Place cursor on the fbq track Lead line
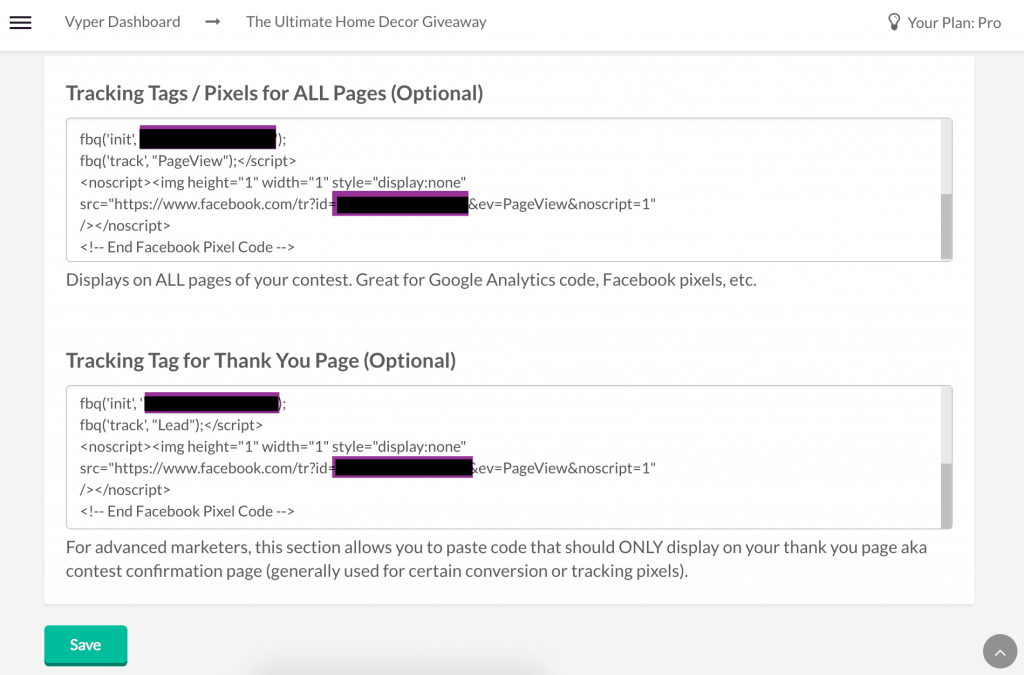The image size is (1024, 675). (171, 425)
